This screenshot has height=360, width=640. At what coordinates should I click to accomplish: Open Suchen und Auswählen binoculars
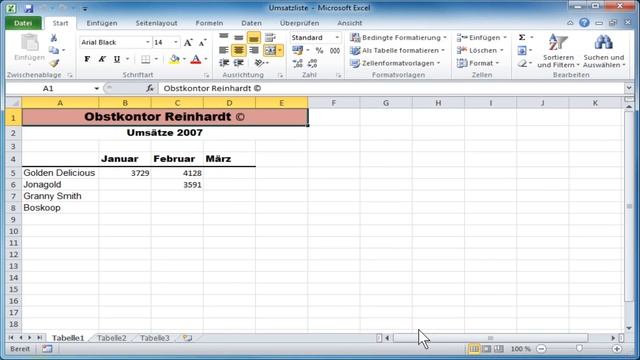coord(604,51)
